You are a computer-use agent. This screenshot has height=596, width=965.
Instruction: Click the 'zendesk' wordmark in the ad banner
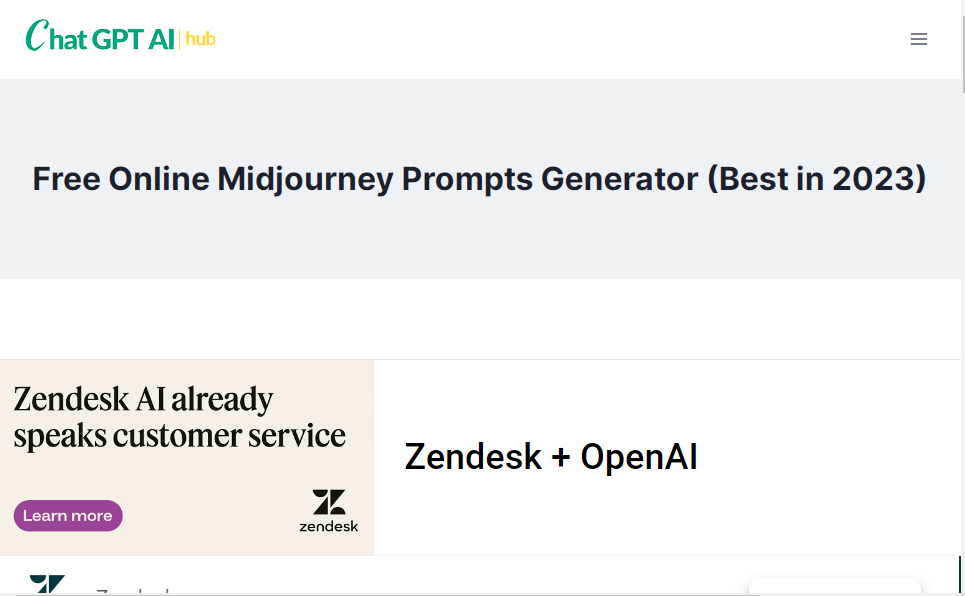click(x=328, y=526)
